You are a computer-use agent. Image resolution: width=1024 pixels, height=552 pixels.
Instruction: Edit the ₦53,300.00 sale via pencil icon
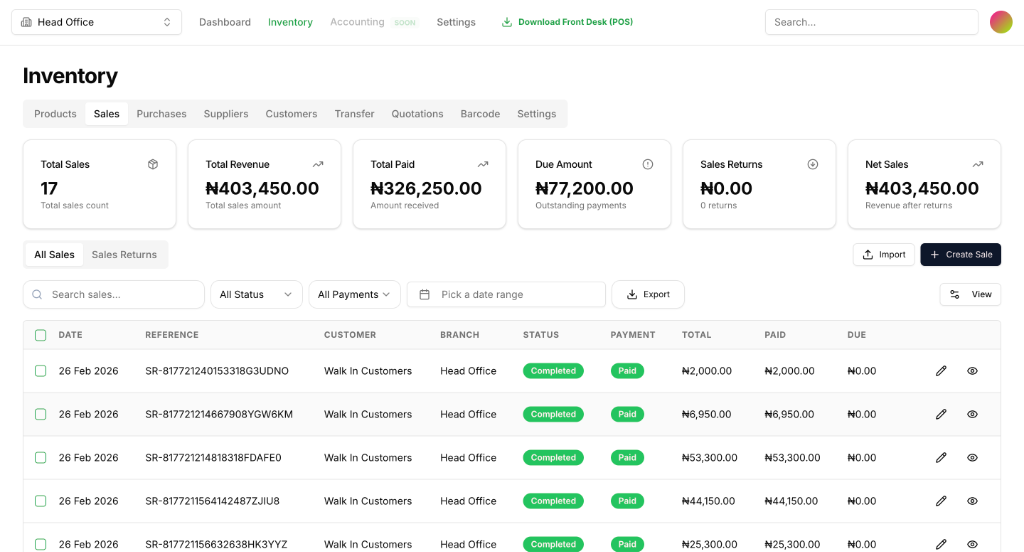pos(941,458)
